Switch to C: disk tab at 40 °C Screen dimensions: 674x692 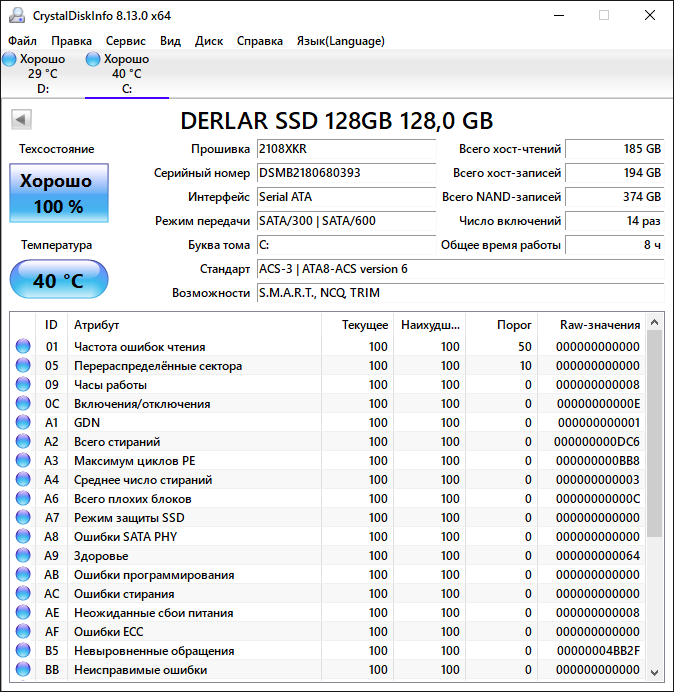click(x=127, y=74)
